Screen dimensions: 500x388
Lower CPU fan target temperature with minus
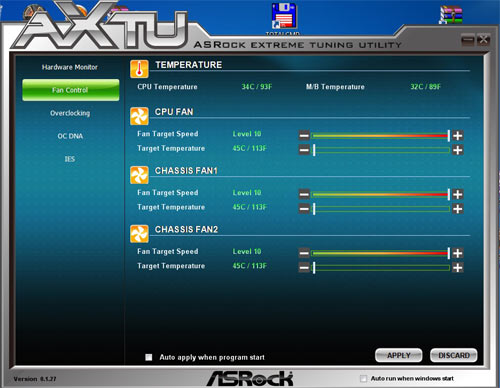point(304,150)
